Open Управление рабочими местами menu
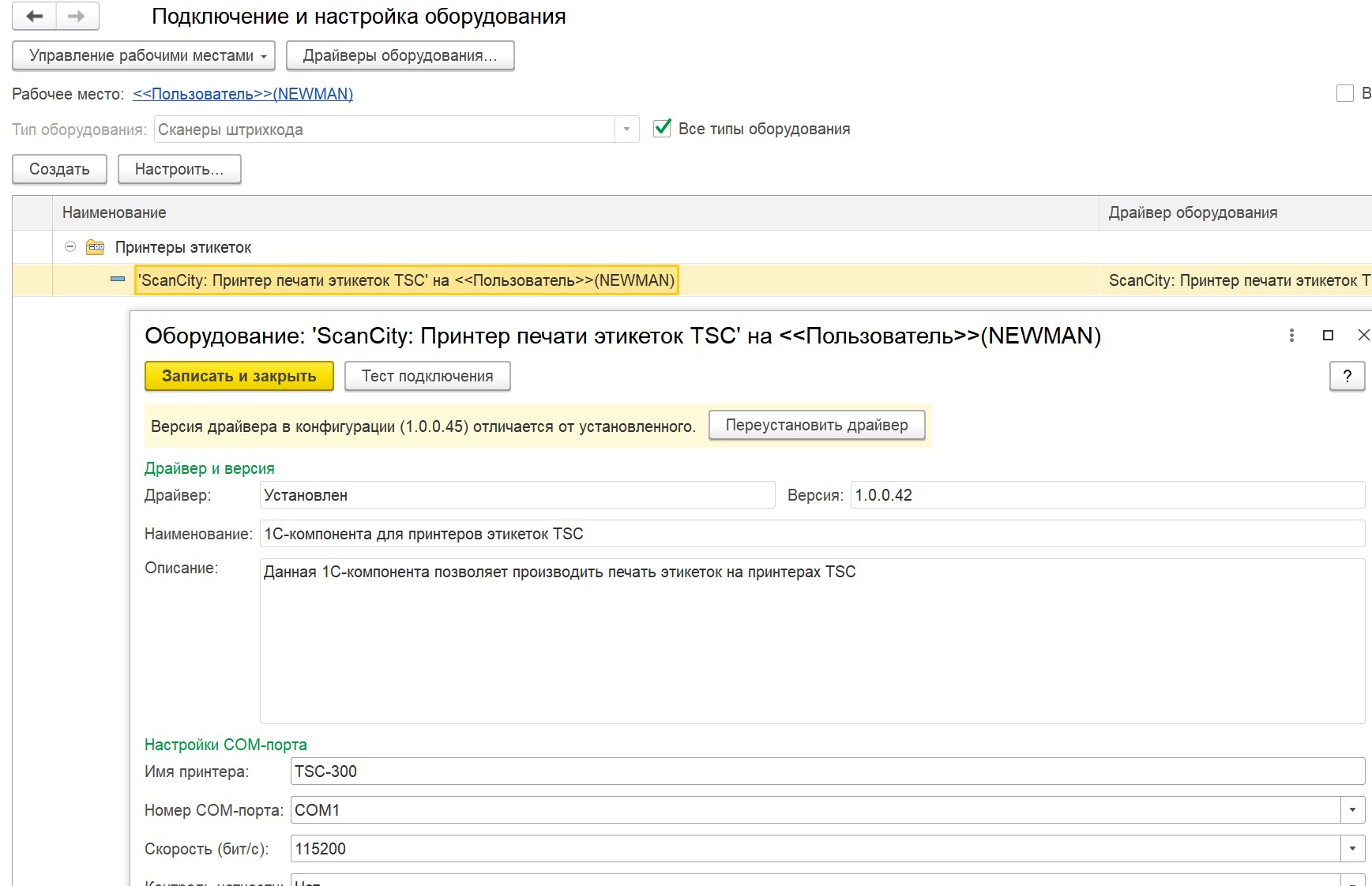This screenshot has height=886, width=1372. click(x=144, y=56)
